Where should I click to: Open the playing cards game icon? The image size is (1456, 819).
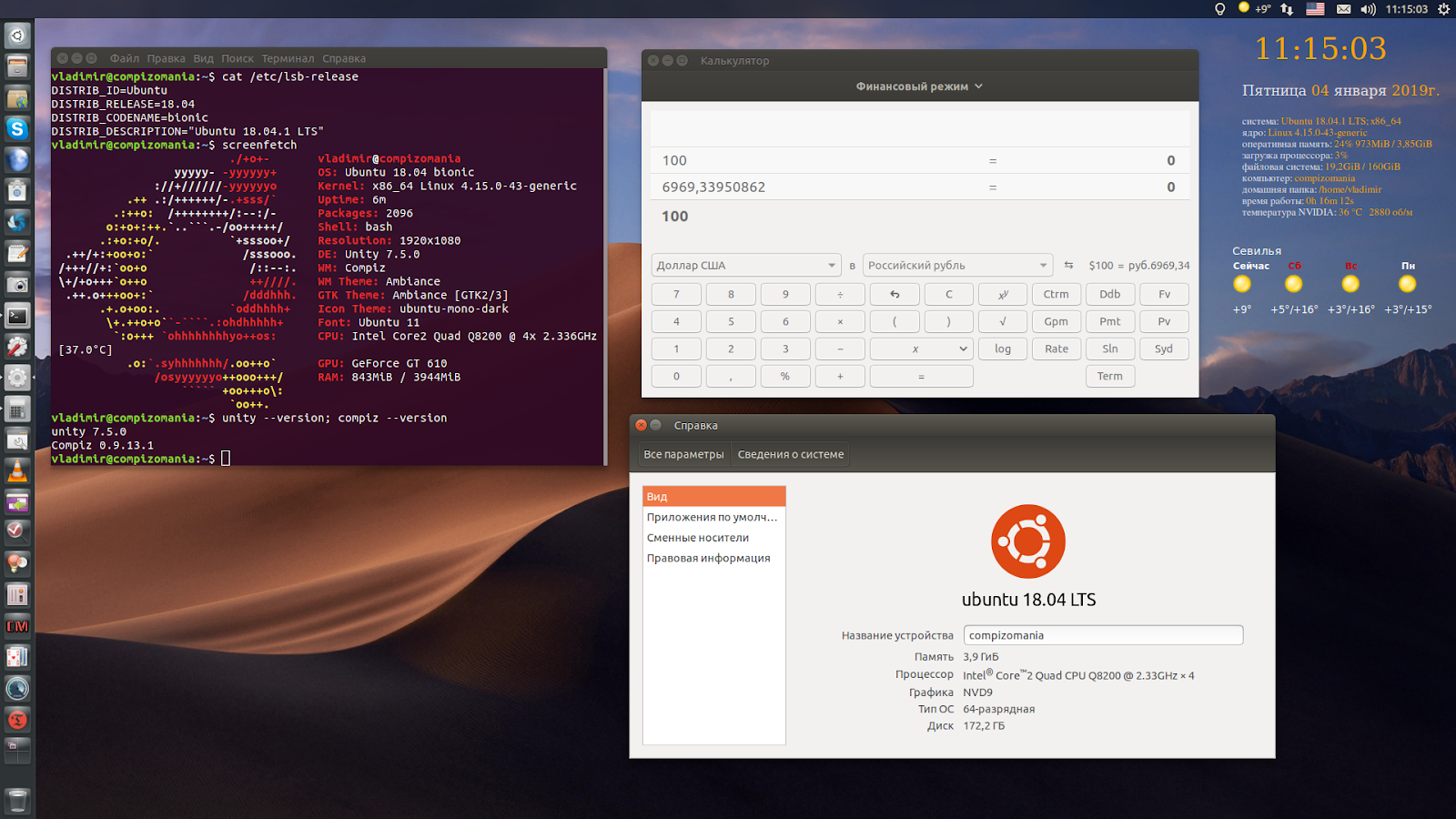[x=17, y=657]
